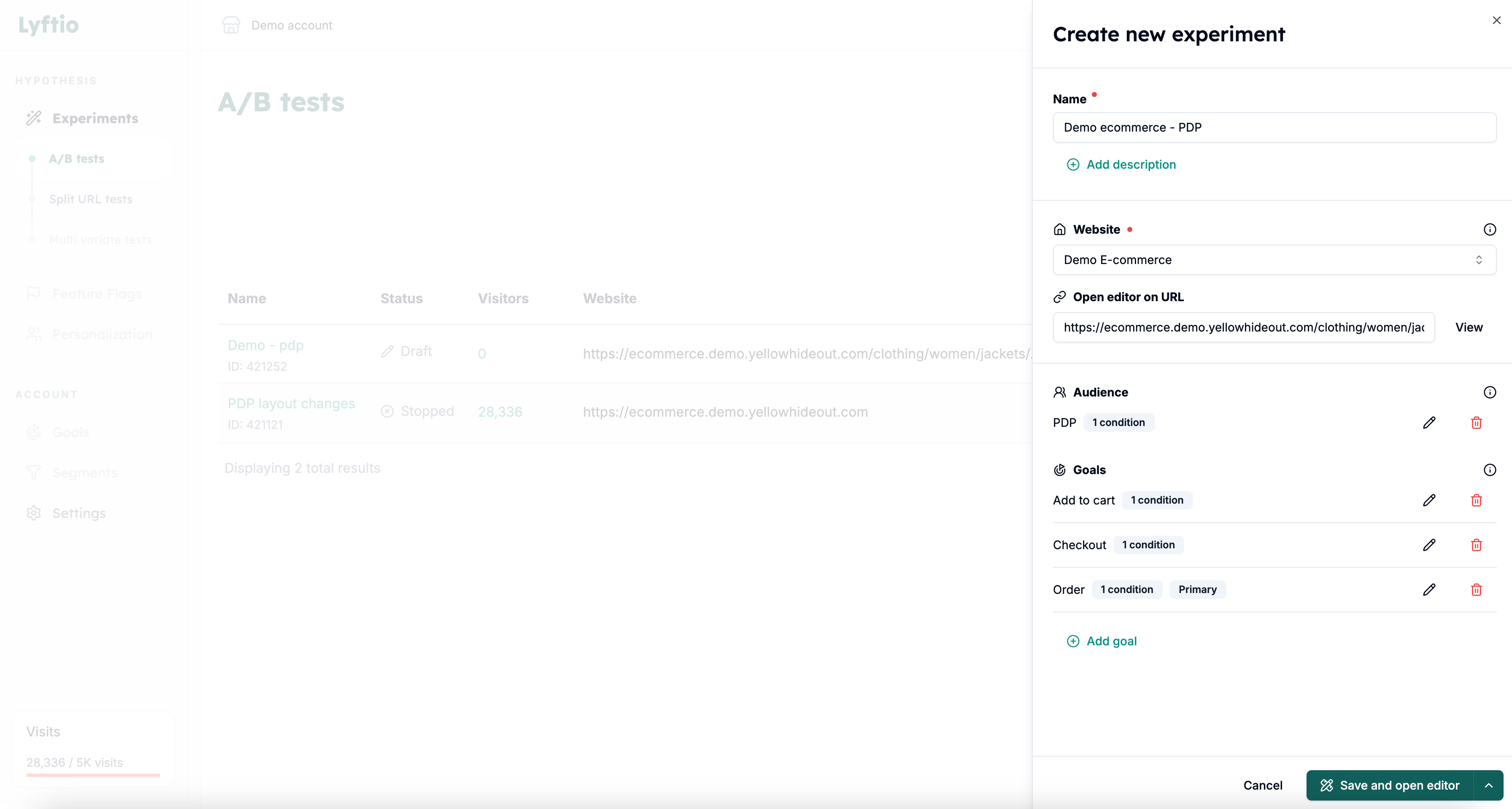The image size is (1512, 809).
Task: Go to Split URL tests
Action: pos(91,199)
